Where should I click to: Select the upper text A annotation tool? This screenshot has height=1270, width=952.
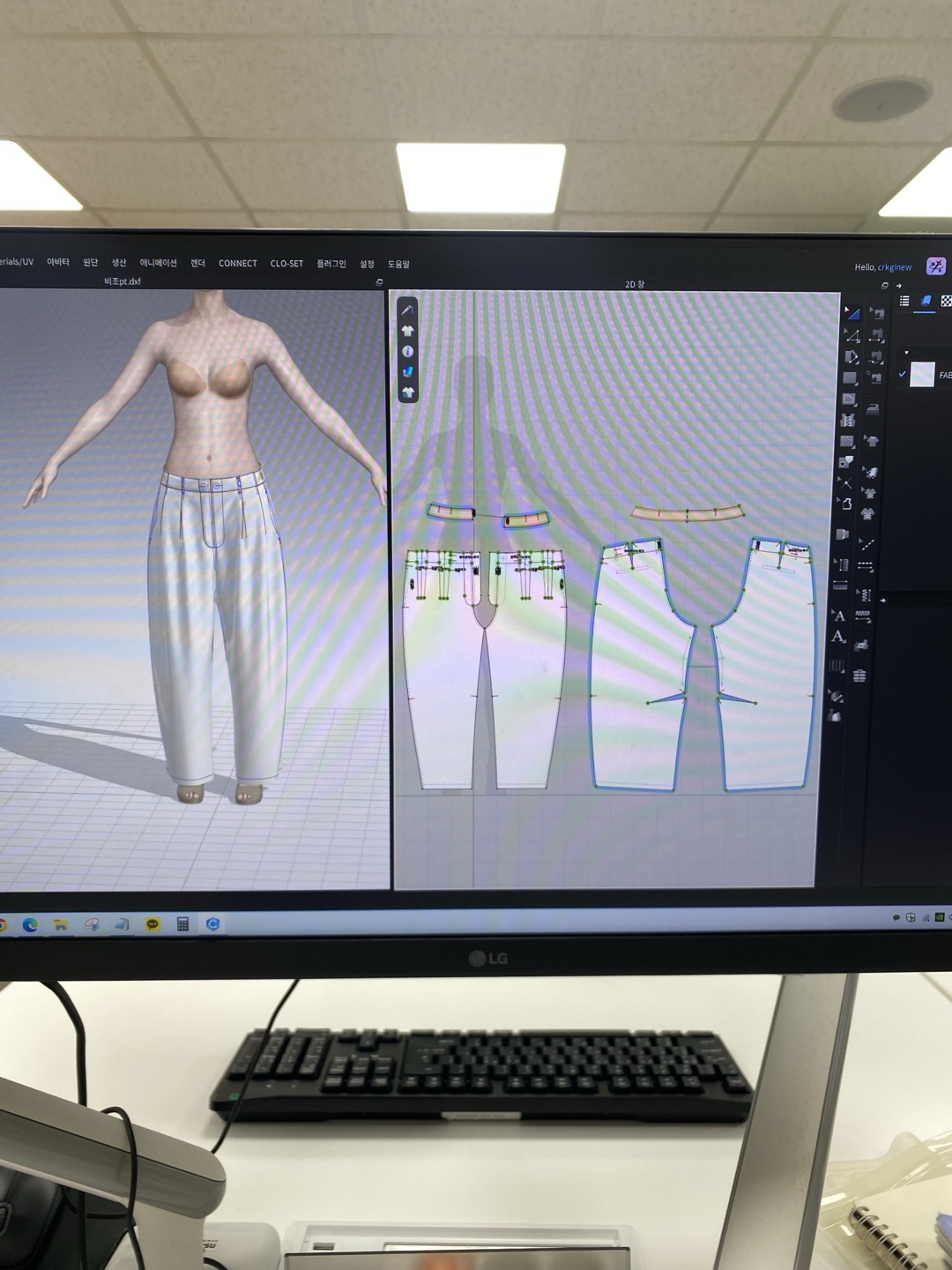(838, 616)
